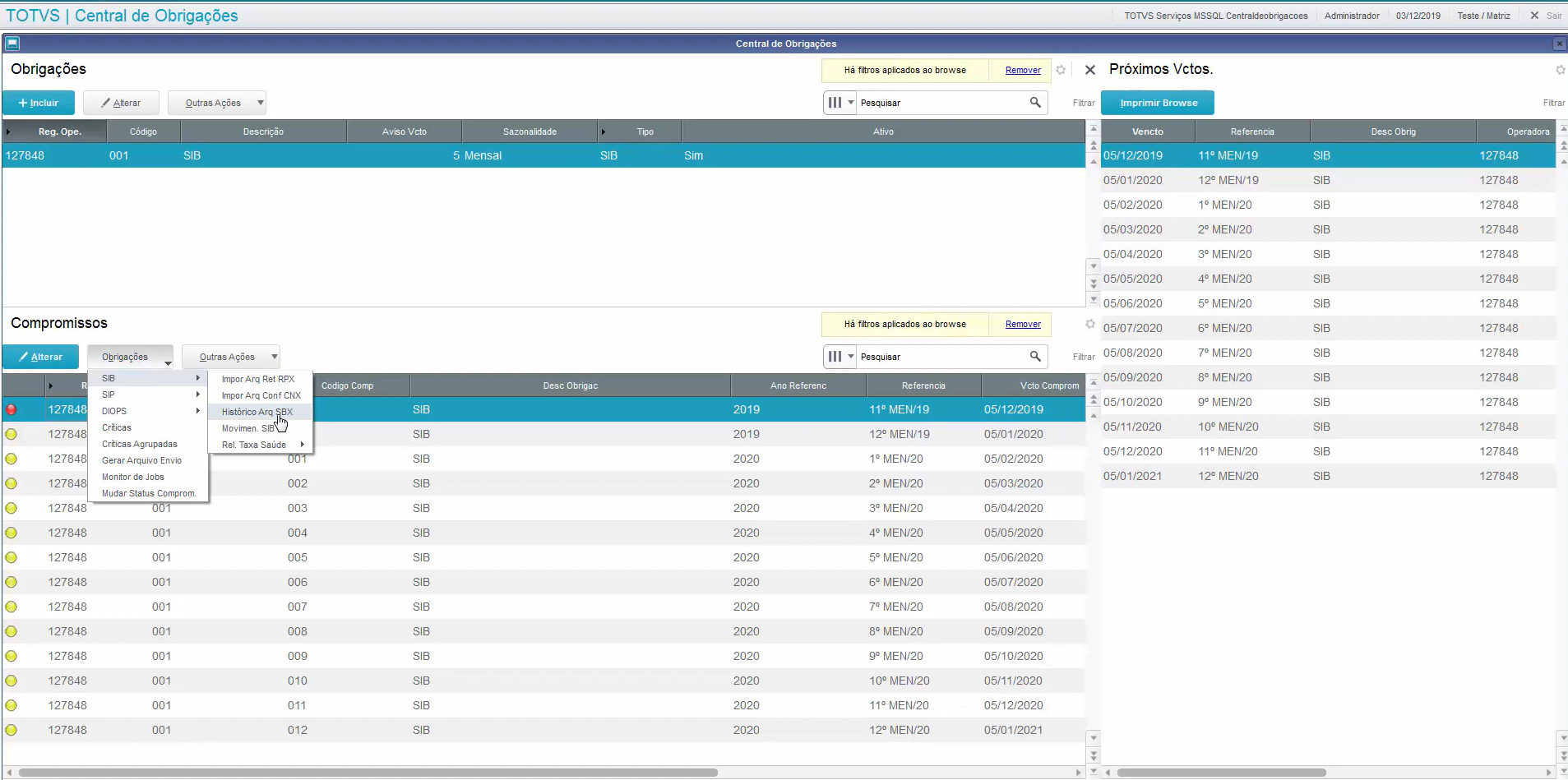The image size is (1568, 780).
Task: Click the window menu icon at top-left
Action: coord(12,44)
